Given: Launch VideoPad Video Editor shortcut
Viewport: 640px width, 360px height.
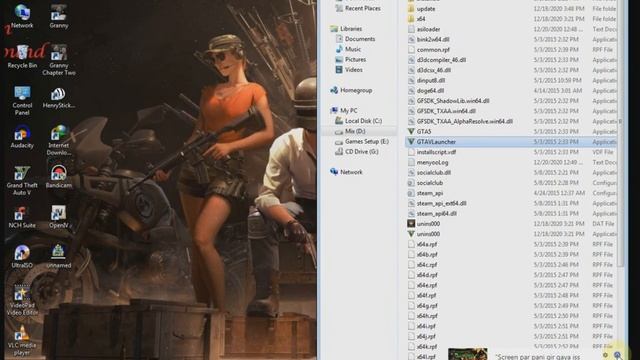Looking at the screenshot, I should coord(22,300).
